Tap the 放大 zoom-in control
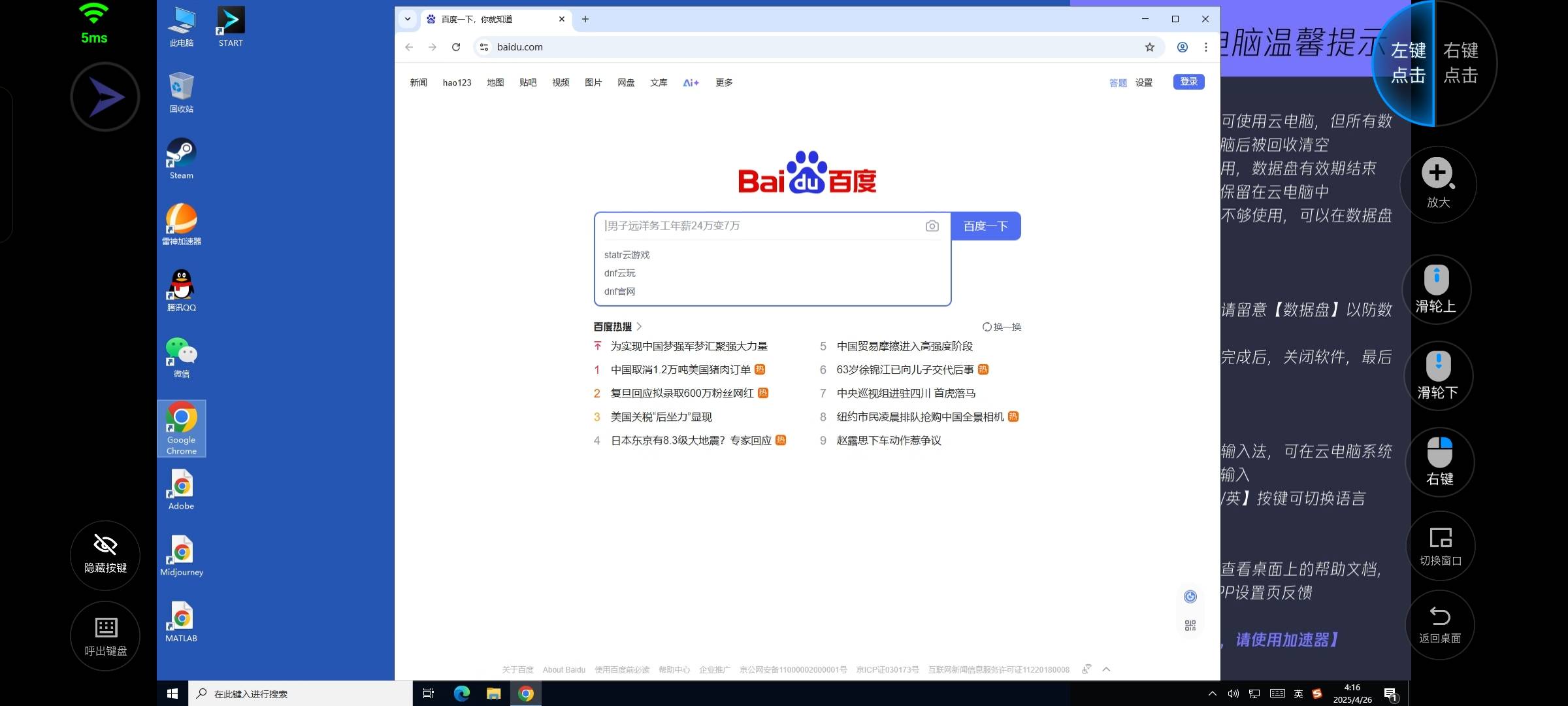Viewport: 1568px width, 706px height. tap(1438, 184)
